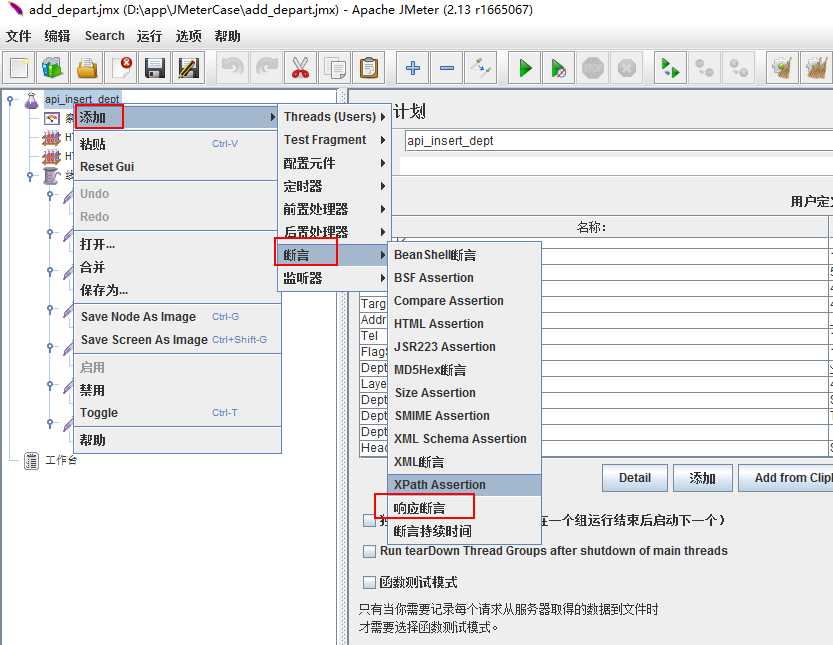This screenshot has height=645, width=833.
Task: Open the Search menu
Action: [105, 36]
